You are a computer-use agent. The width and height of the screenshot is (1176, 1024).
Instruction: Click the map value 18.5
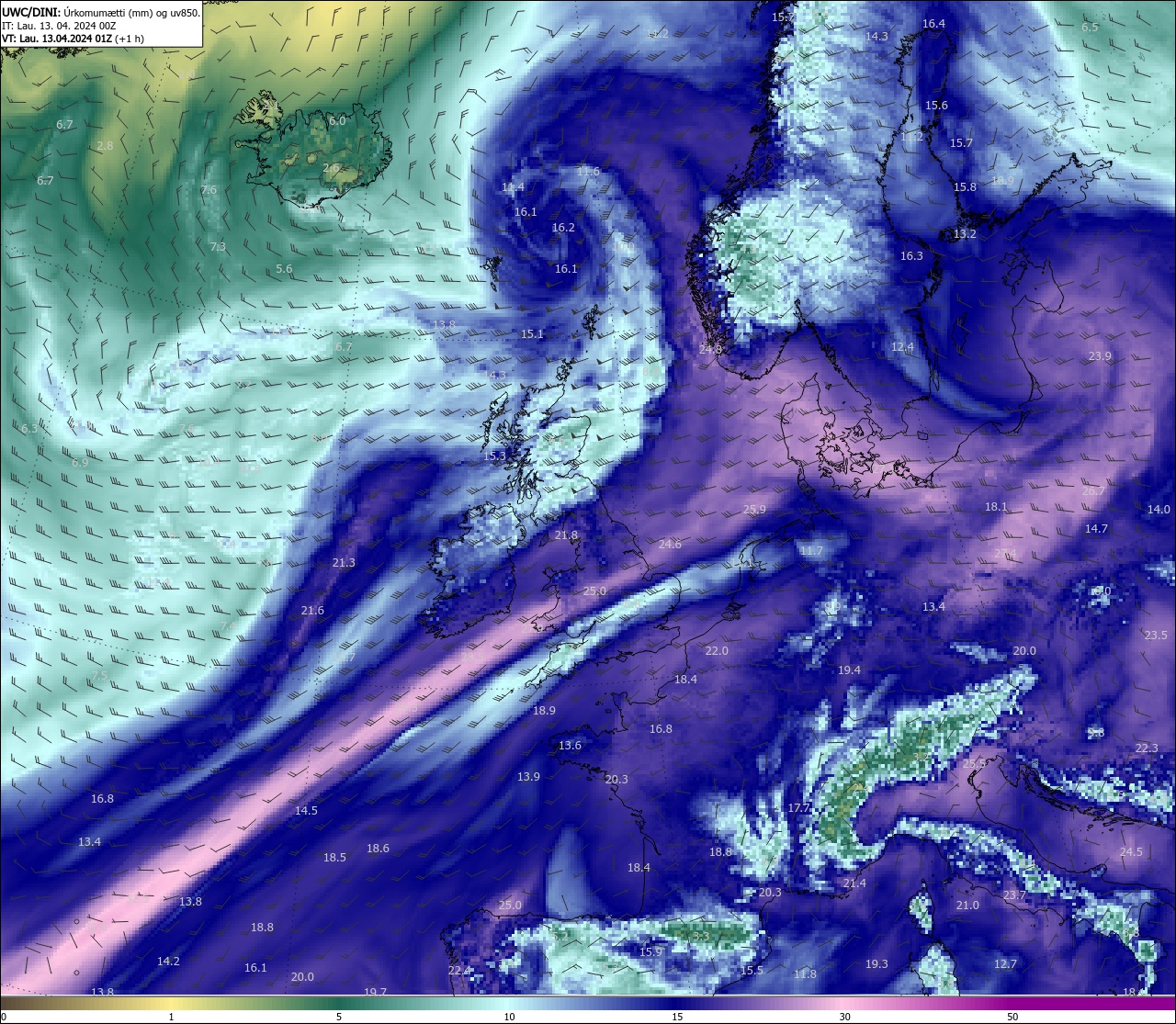pyautogui.click(x=334, y=858)
